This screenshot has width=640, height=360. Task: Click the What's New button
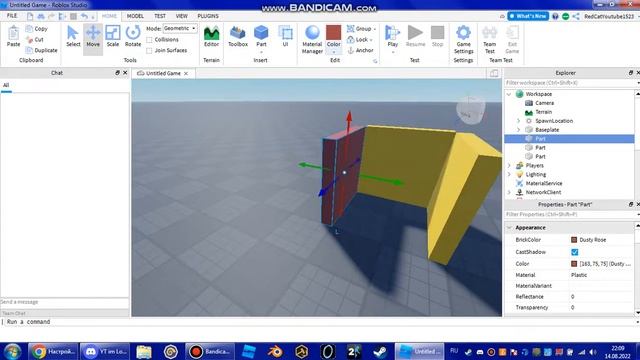click(x=528, y=16)
